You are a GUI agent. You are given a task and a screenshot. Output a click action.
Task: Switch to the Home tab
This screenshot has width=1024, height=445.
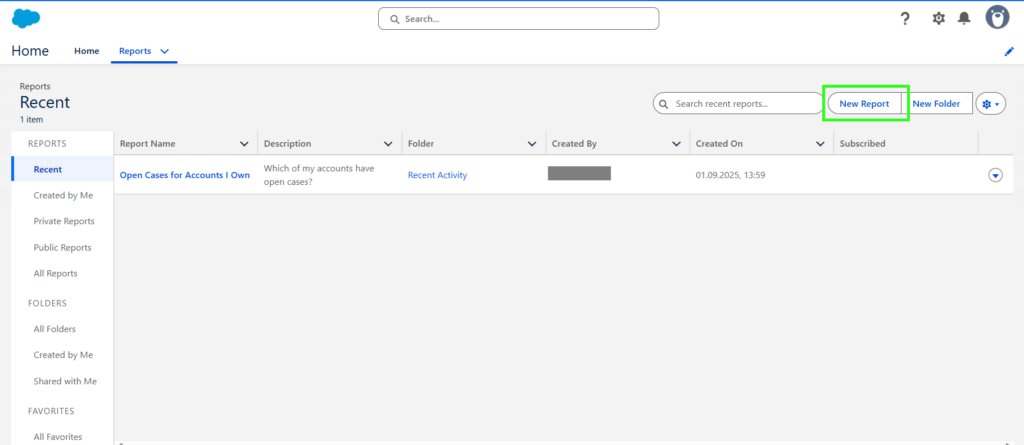[87, 51]
